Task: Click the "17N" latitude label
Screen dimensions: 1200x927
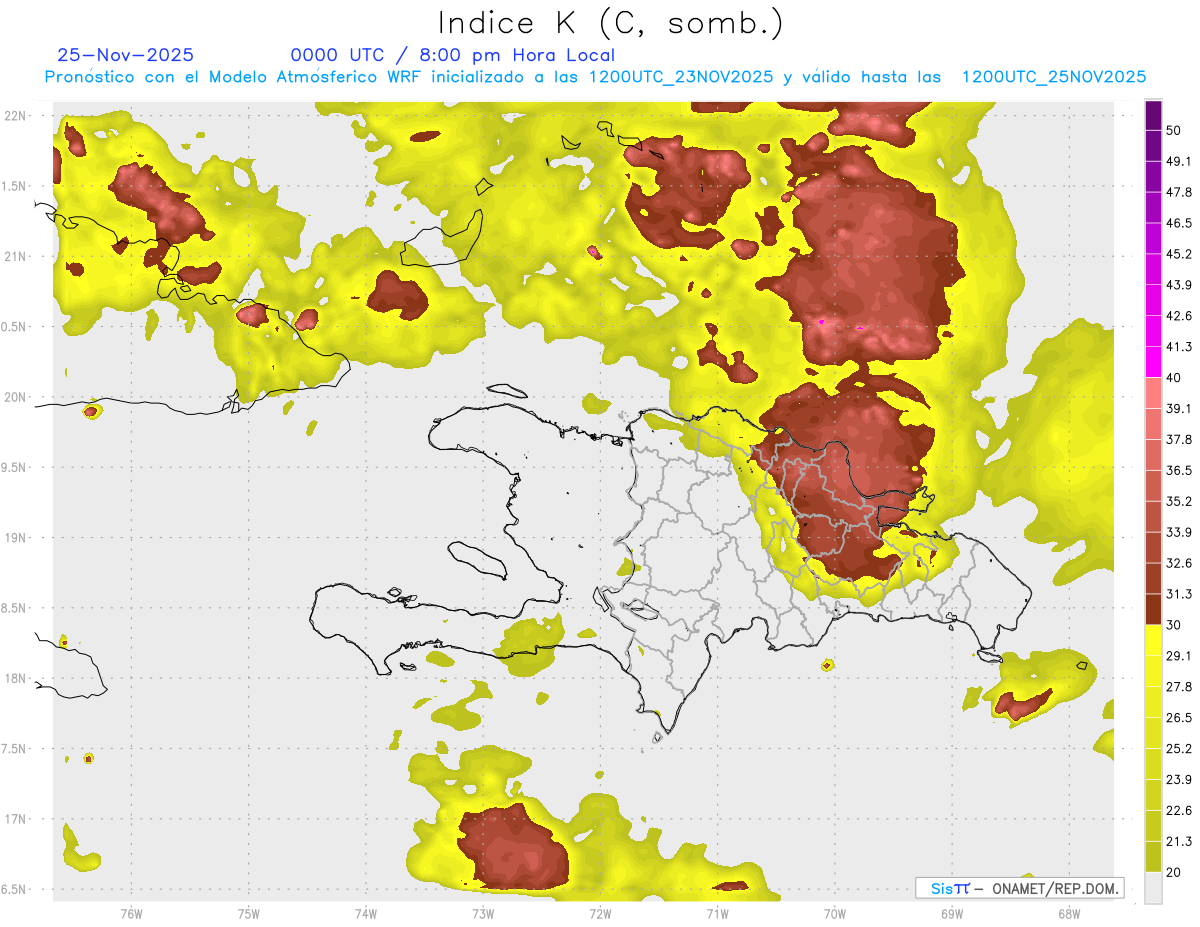Action: [15, 819]
